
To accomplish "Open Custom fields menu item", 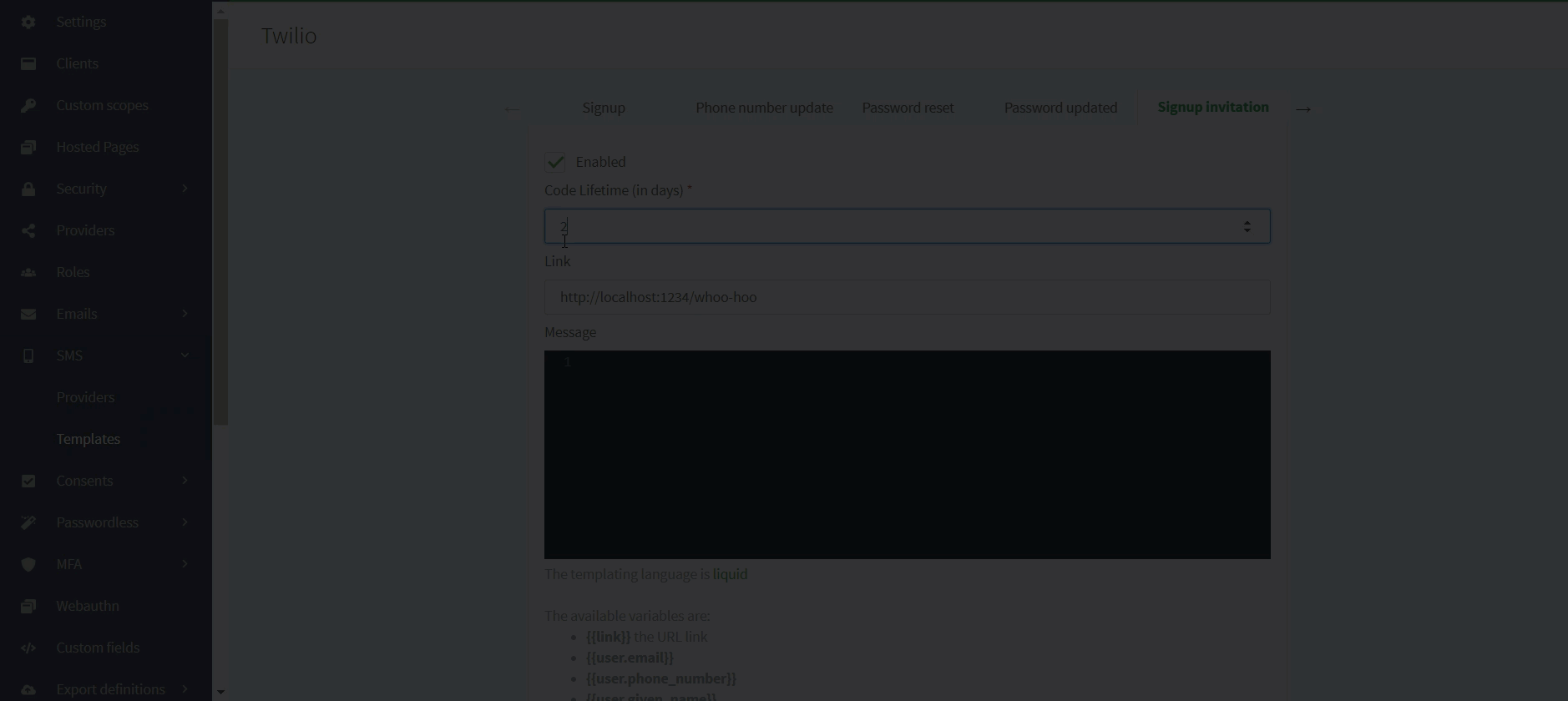I will 98,648.
